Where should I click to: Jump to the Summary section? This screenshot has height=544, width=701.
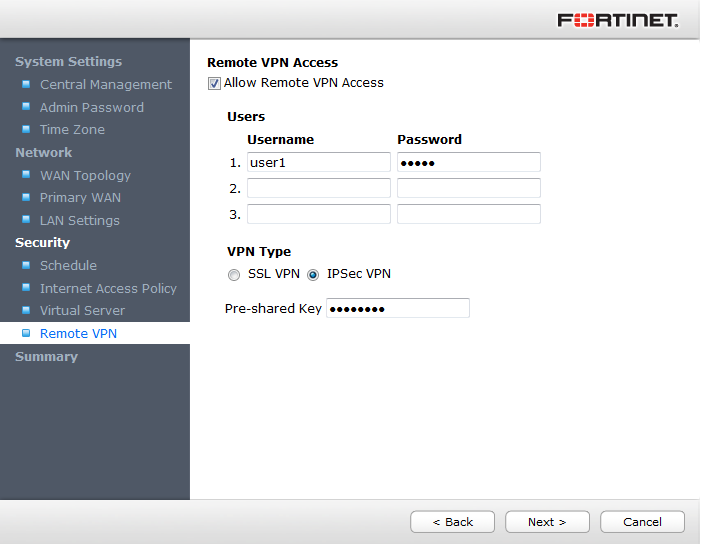pos(46,356)
